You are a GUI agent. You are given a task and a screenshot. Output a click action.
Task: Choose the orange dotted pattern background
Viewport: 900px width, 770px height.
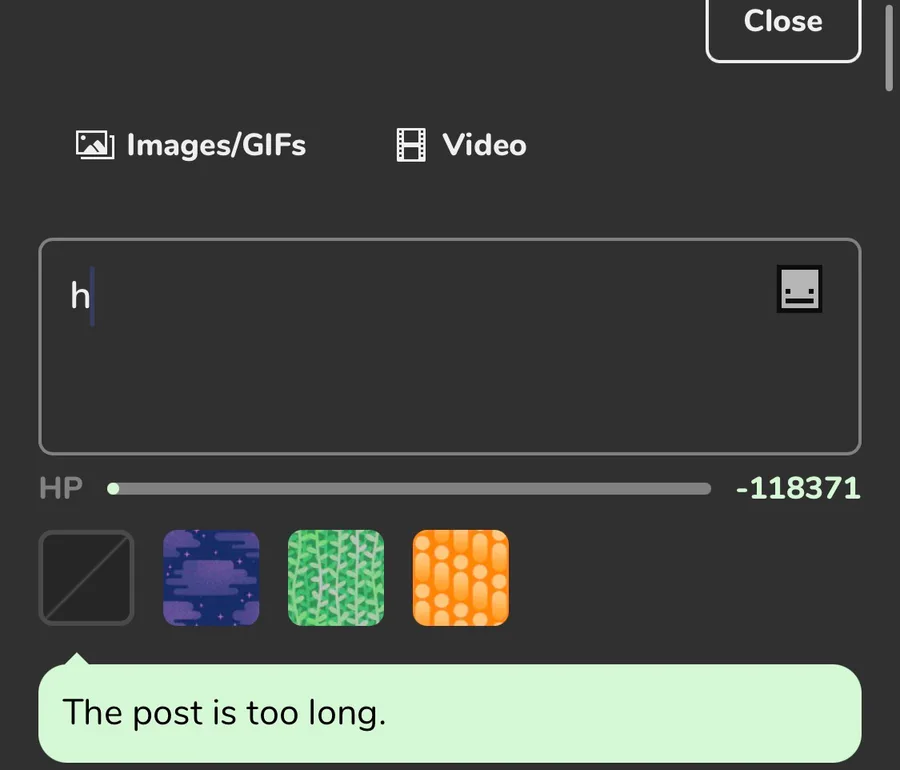point(461,578)
